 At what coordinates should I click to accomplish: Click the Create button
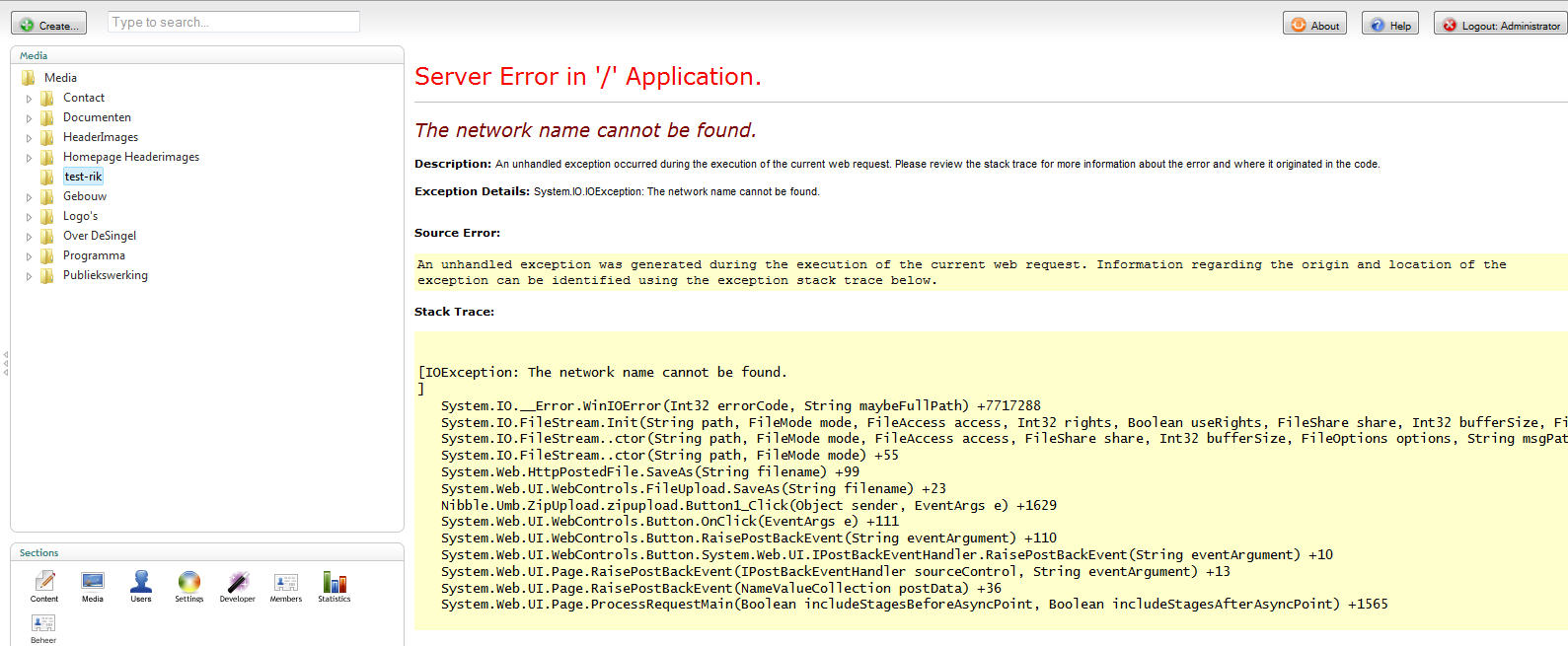(x=49, y=25)
